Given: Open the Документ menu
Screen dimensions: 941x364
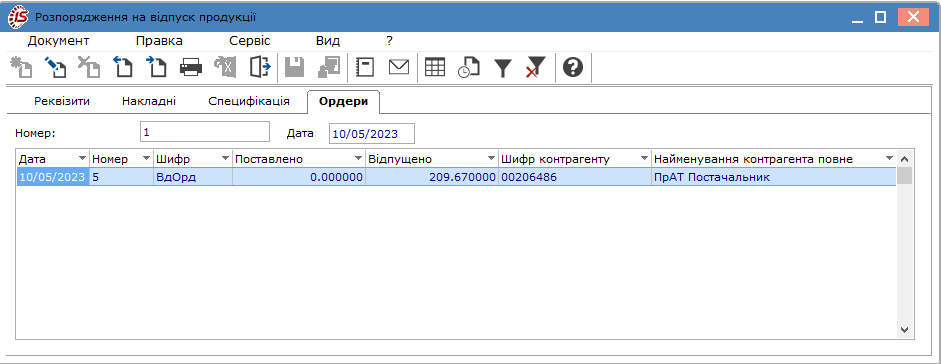Looking at the screenshot, I should (x=58, y=41).
